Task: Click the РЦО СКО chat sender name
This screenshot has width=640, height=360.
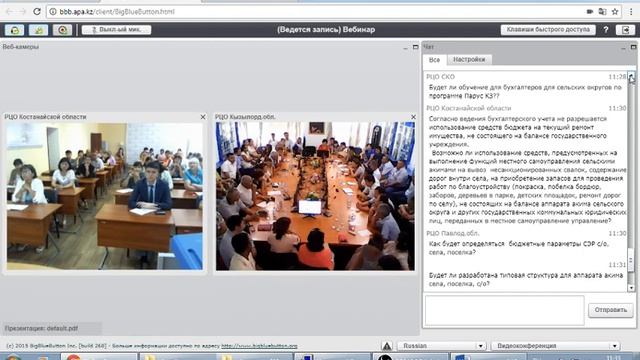Action: click(x=440, y=77)
